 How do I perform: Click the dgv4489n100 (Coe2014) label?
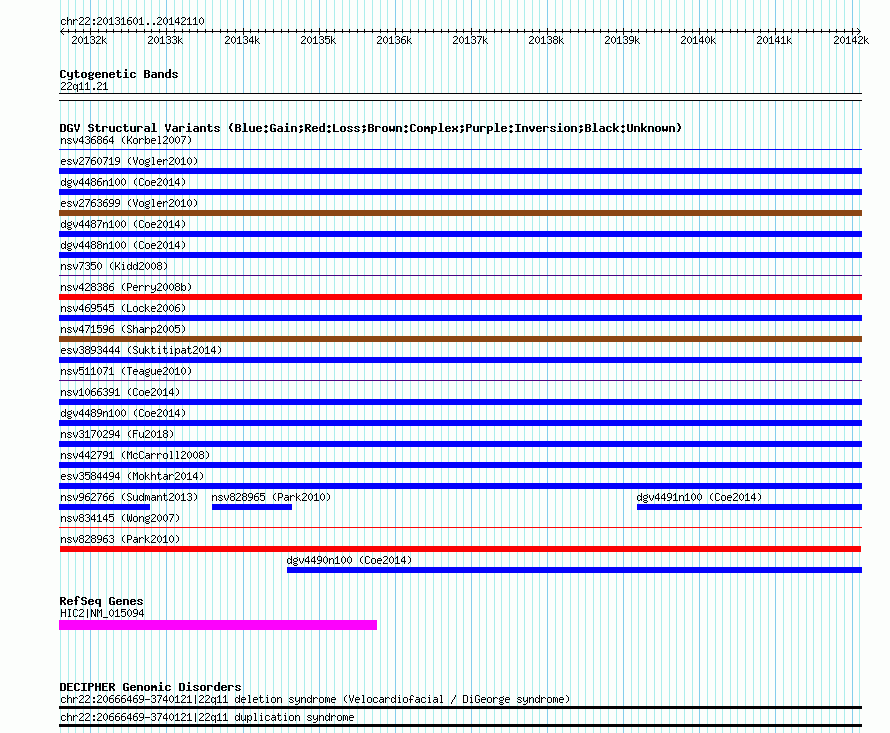tap(123, 413)
